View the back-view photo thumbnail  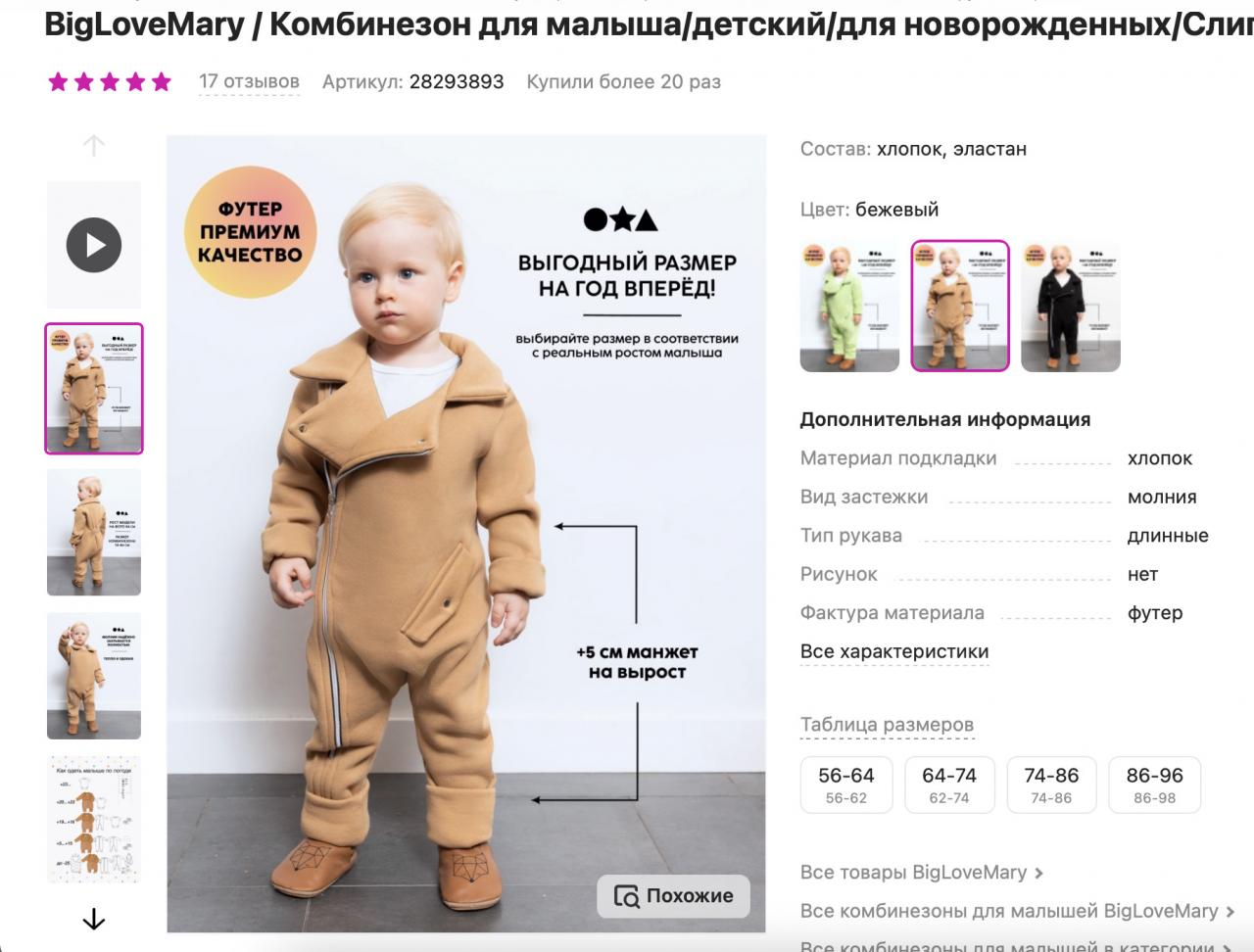tap(94, 532)
